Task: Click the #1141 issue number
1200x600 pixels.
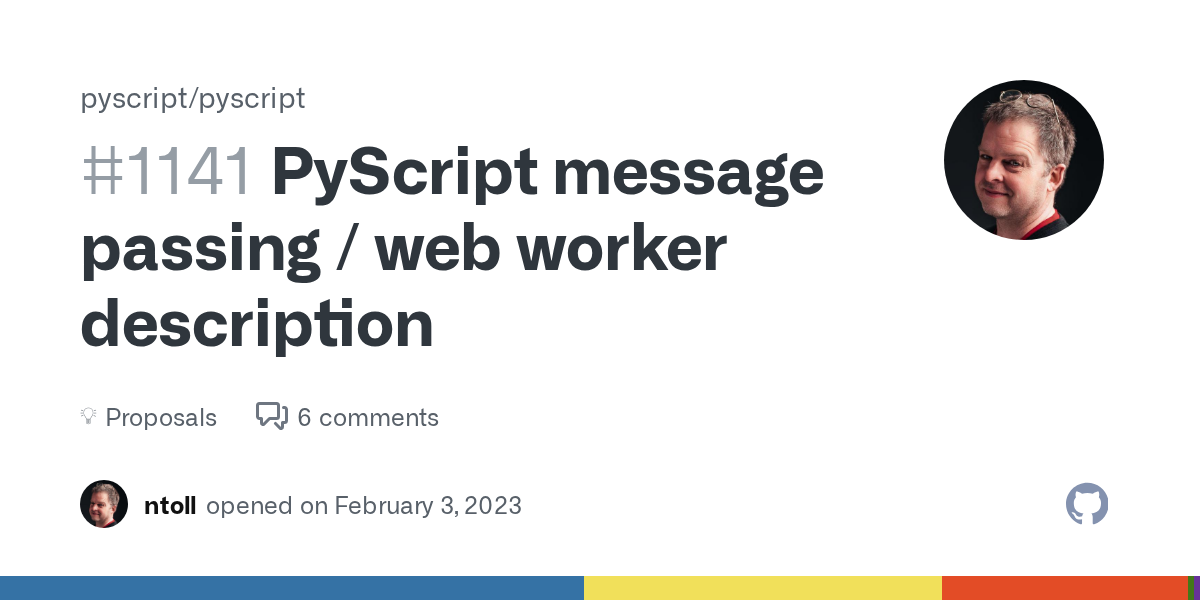Action: tap(166, 172)
